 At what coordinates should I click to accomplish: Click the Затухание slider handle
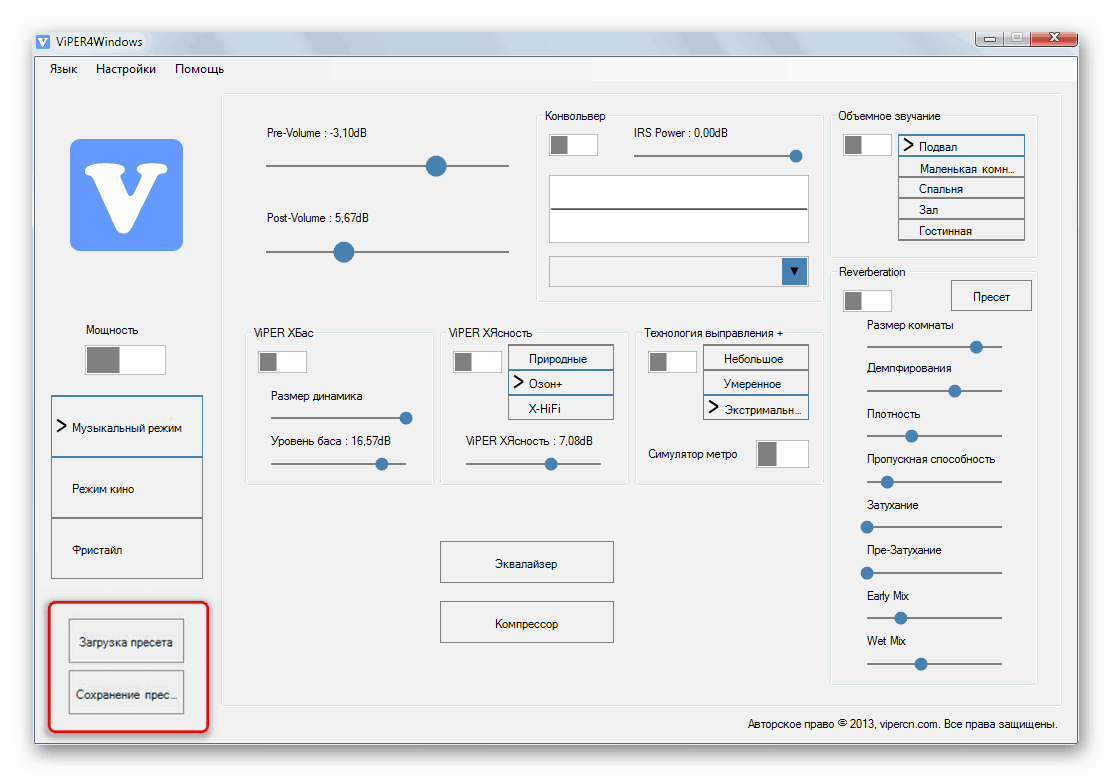pyautogui.click(x=867, y=528)
